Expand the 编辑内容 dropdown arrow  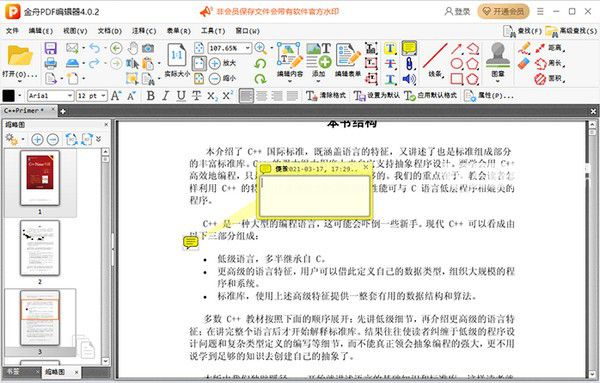tap(290, 81)
